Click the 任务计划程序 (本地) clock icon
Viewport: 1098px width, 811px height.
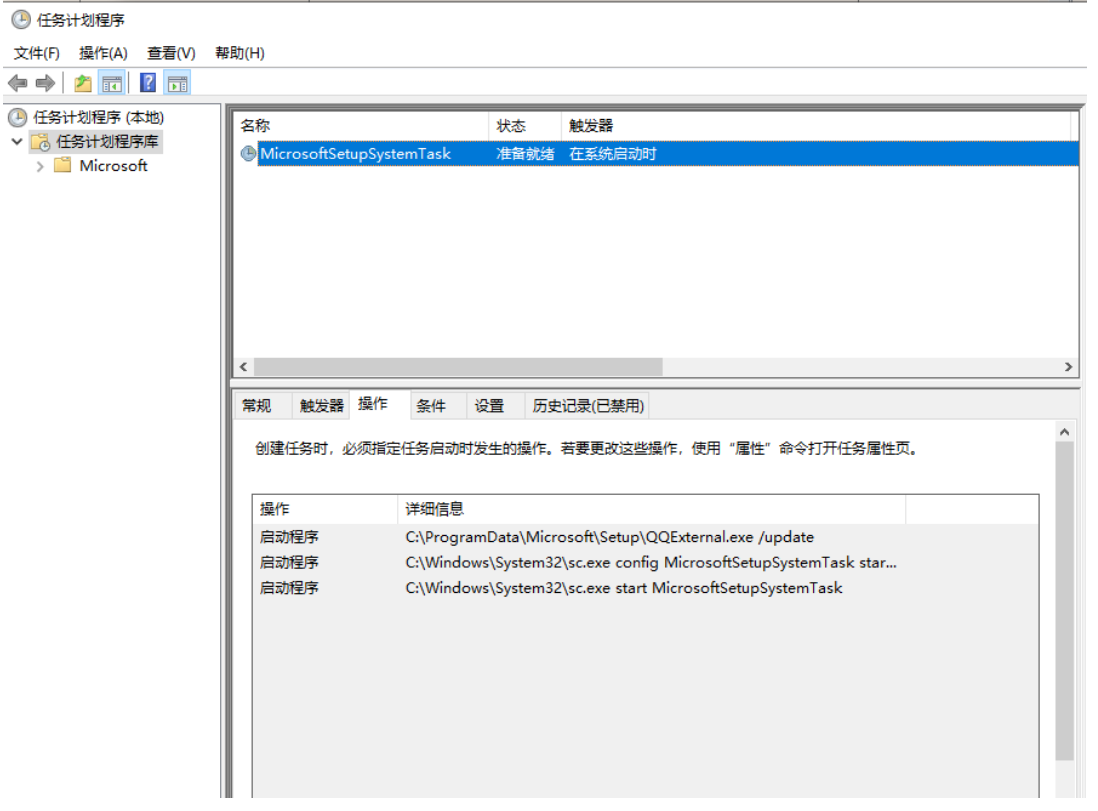coord(18,117)
